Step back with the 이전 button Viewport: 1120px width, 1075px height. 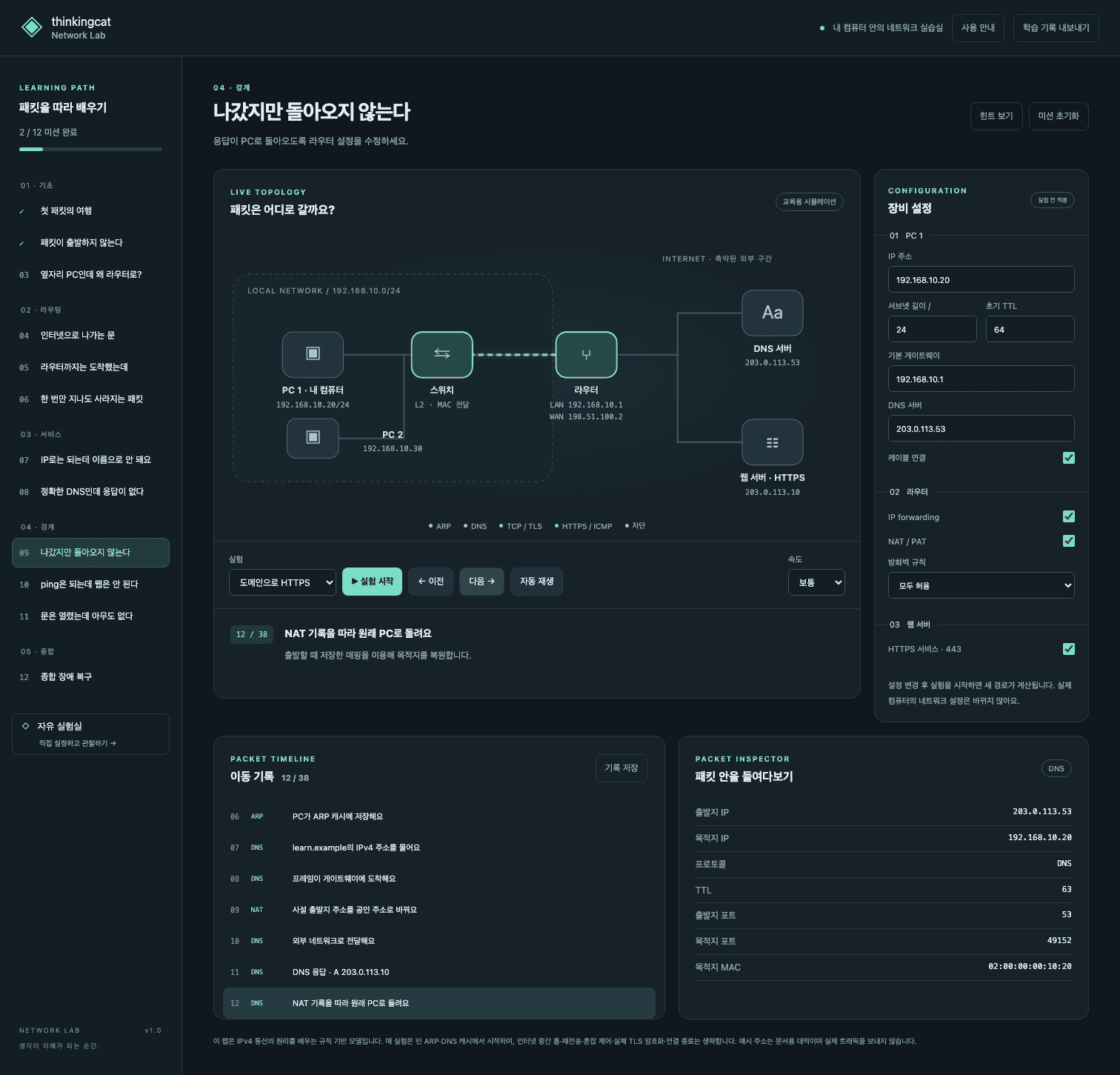point(430,582)
